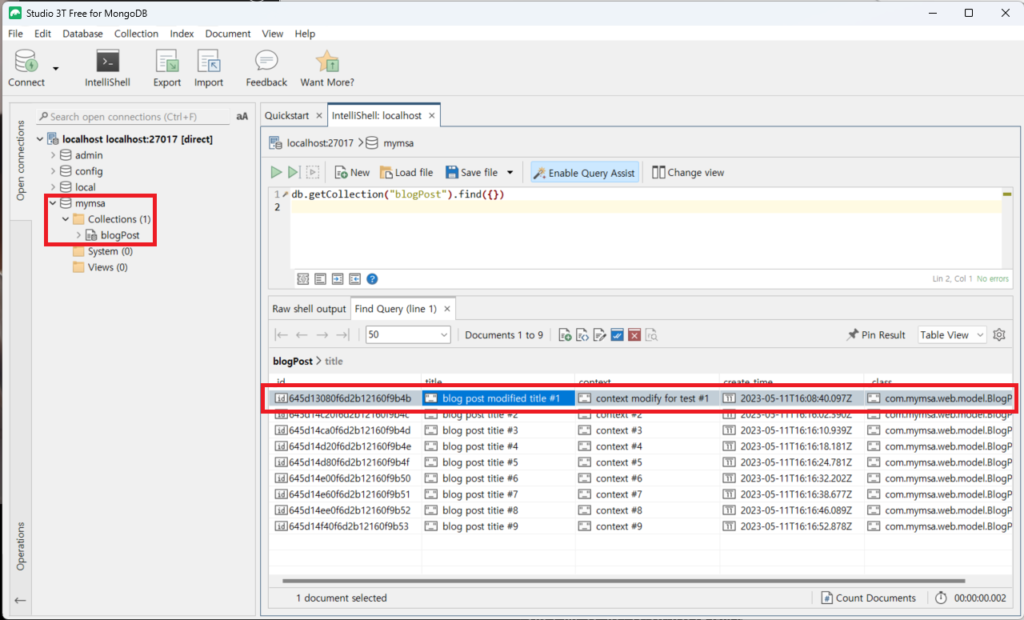Click the Want More star icon
This screenshot has height=620, width=1024.
(x=327, y=61)
